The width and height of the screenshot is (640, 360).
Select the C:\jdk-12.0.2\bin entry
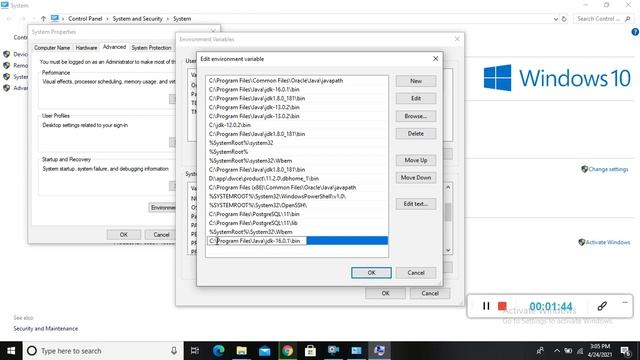[x=297, y=125]
